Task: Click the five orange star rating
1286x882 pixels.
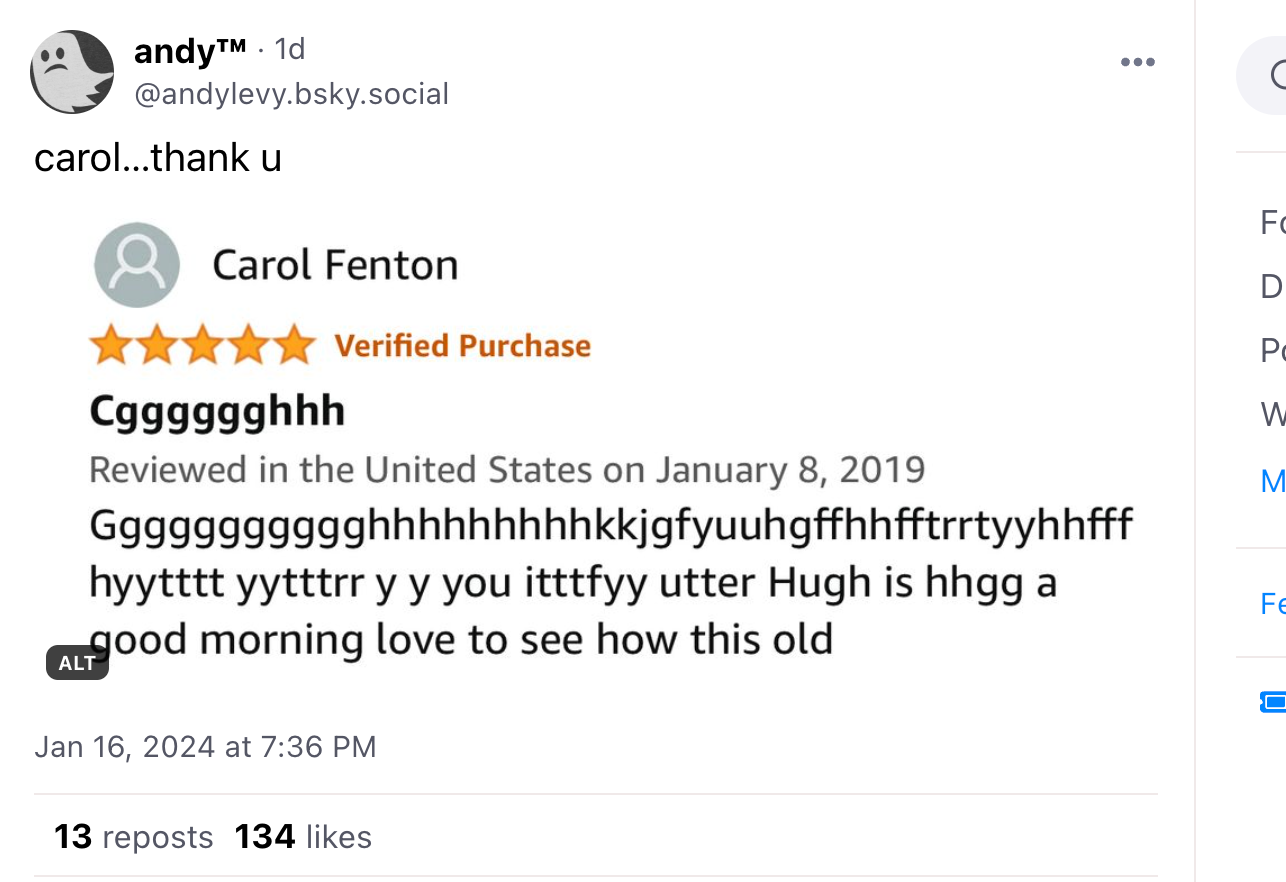Action: pos(202,345)
